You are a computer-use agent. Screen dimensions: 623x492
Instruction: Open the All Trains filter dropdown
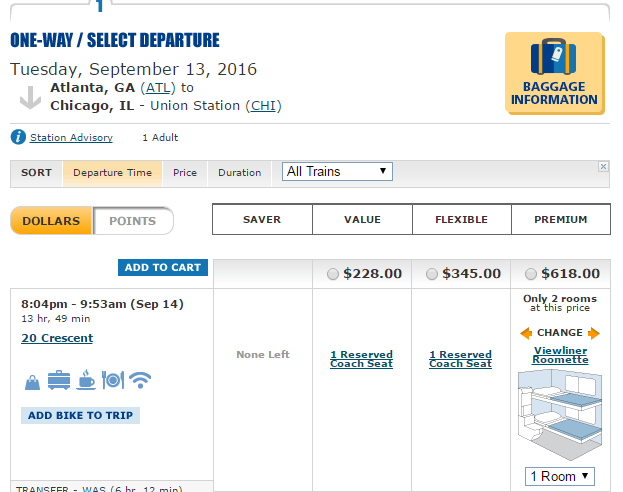pos(337,172)
